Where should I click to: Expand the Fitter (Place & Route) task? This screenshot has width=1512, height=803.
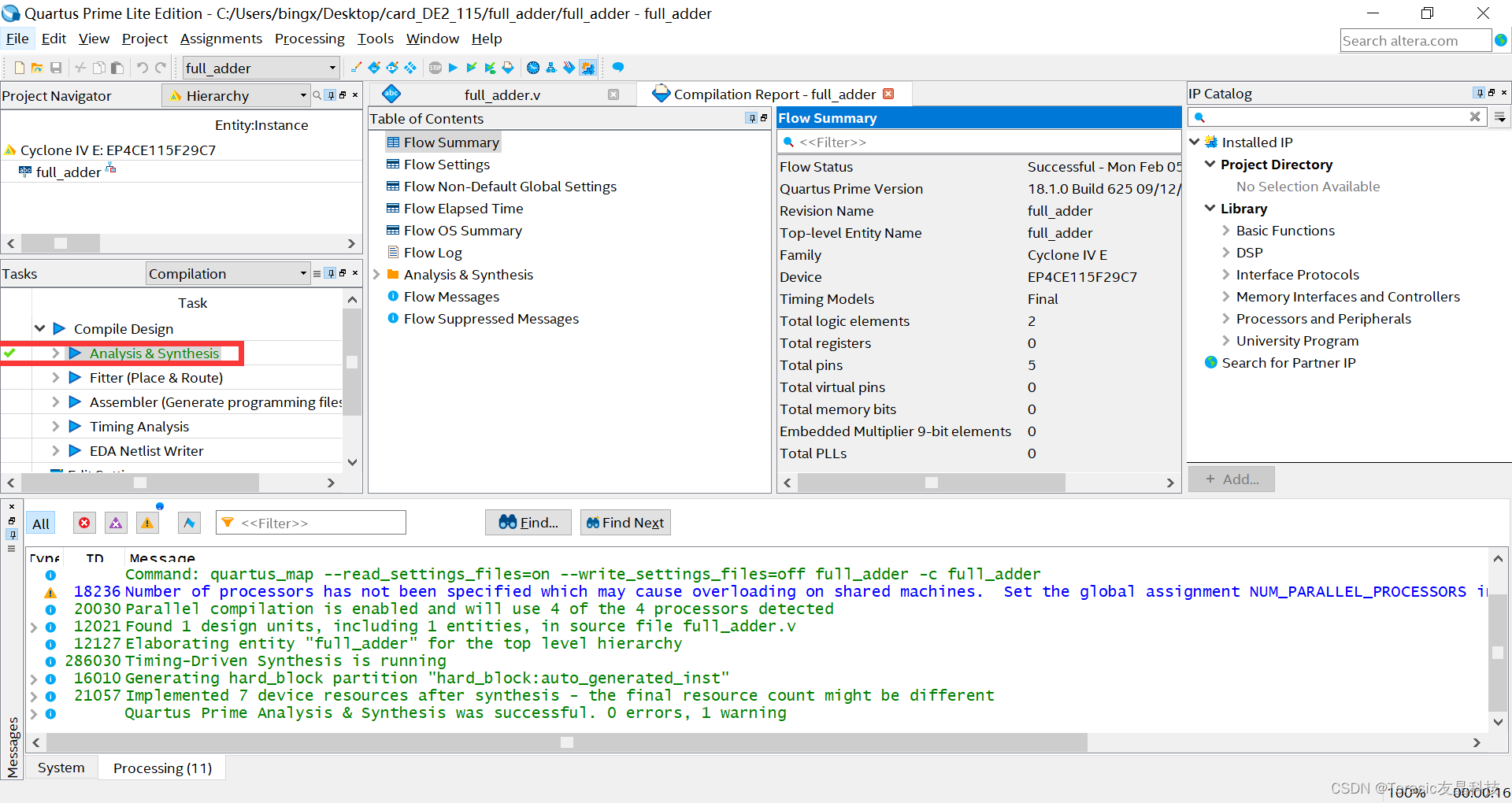pyautogui.click(x=55, y=378)
